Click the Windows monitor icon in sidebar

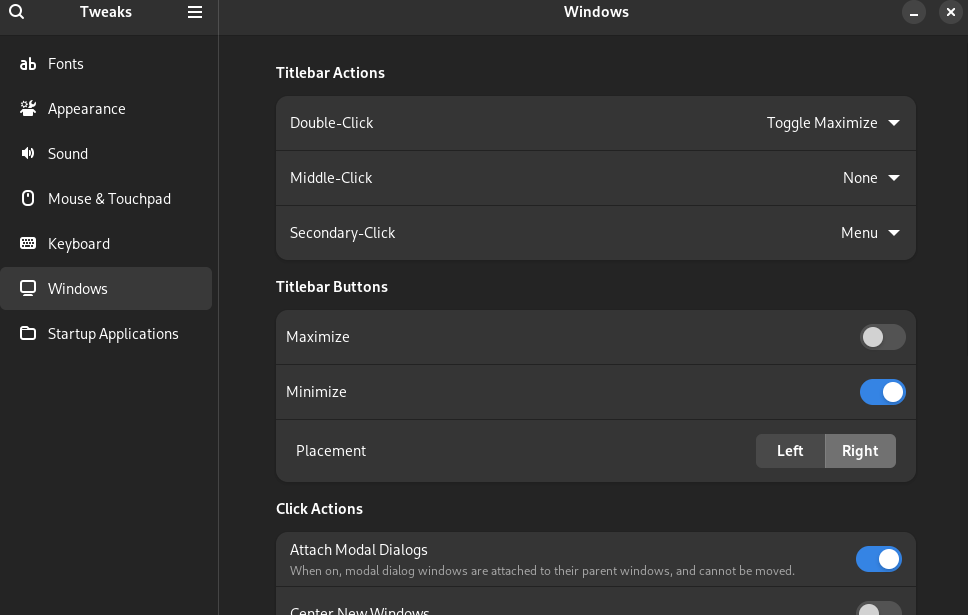point(28,288)
